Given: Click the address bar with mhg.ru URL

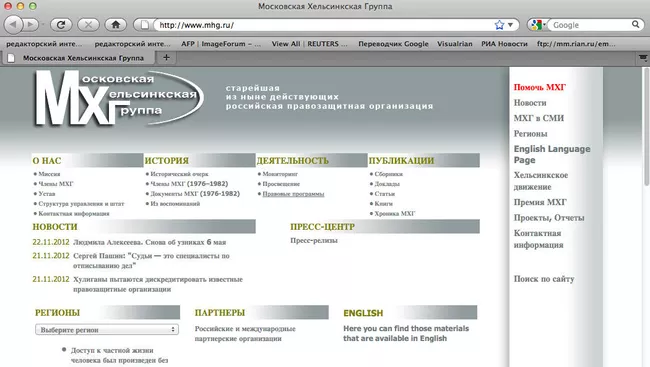Looking at the screenshot, I should click(323, 25).
